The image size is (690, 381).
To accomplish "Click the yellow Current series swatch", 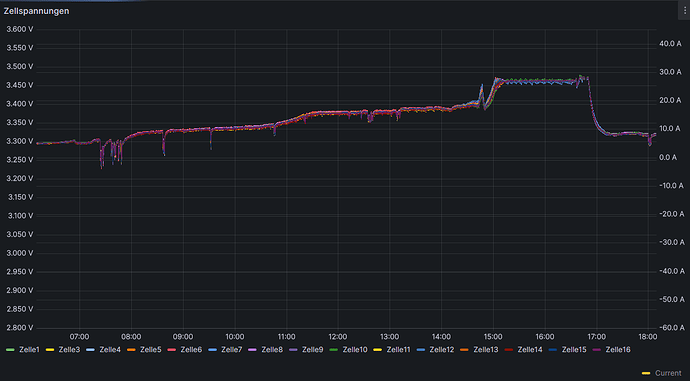I will 646,373.
